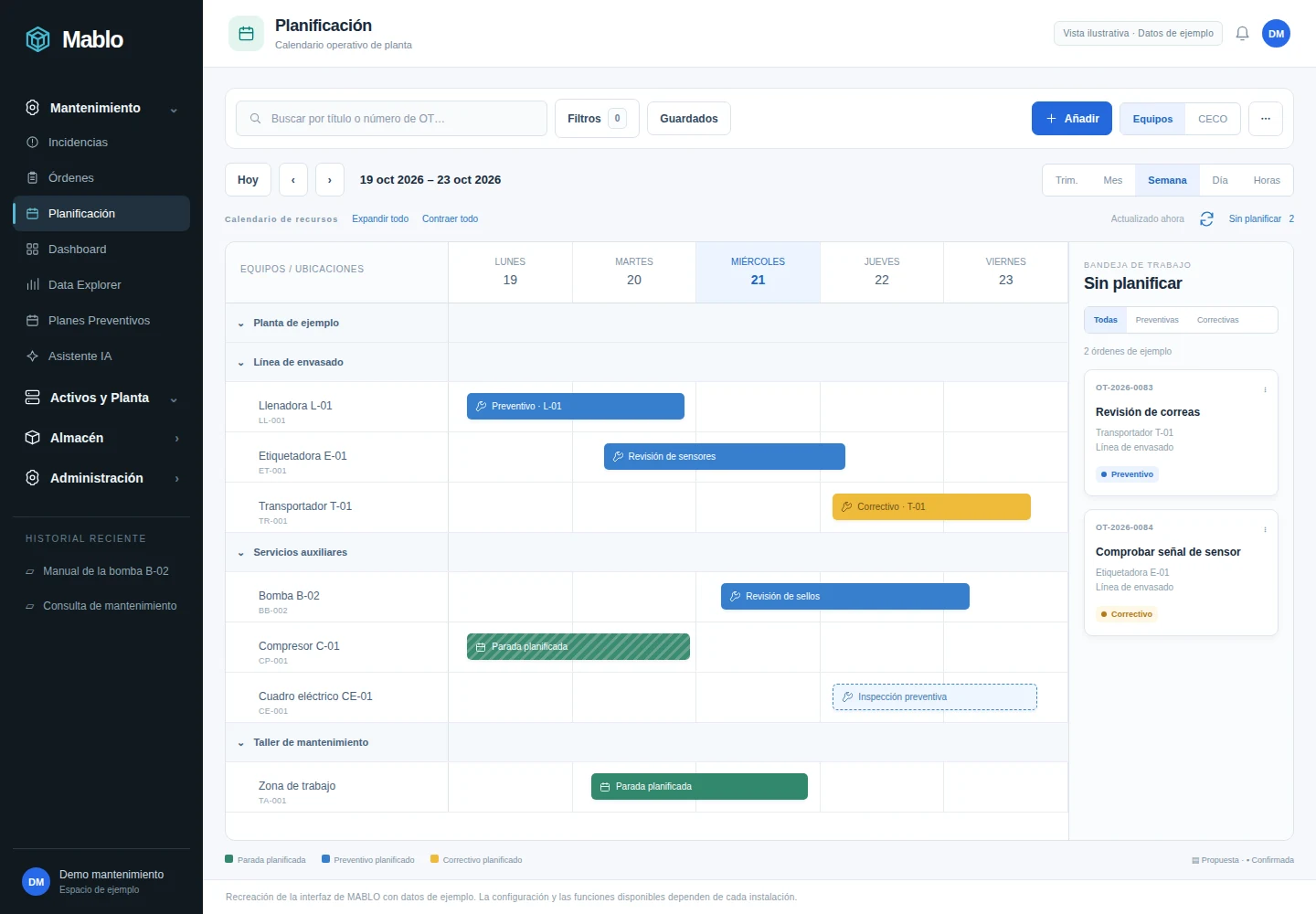Image resolution: width=1316 pixels, height=914 pixels.
Task: Open the Filtros button
Action: tap(597, 119)
